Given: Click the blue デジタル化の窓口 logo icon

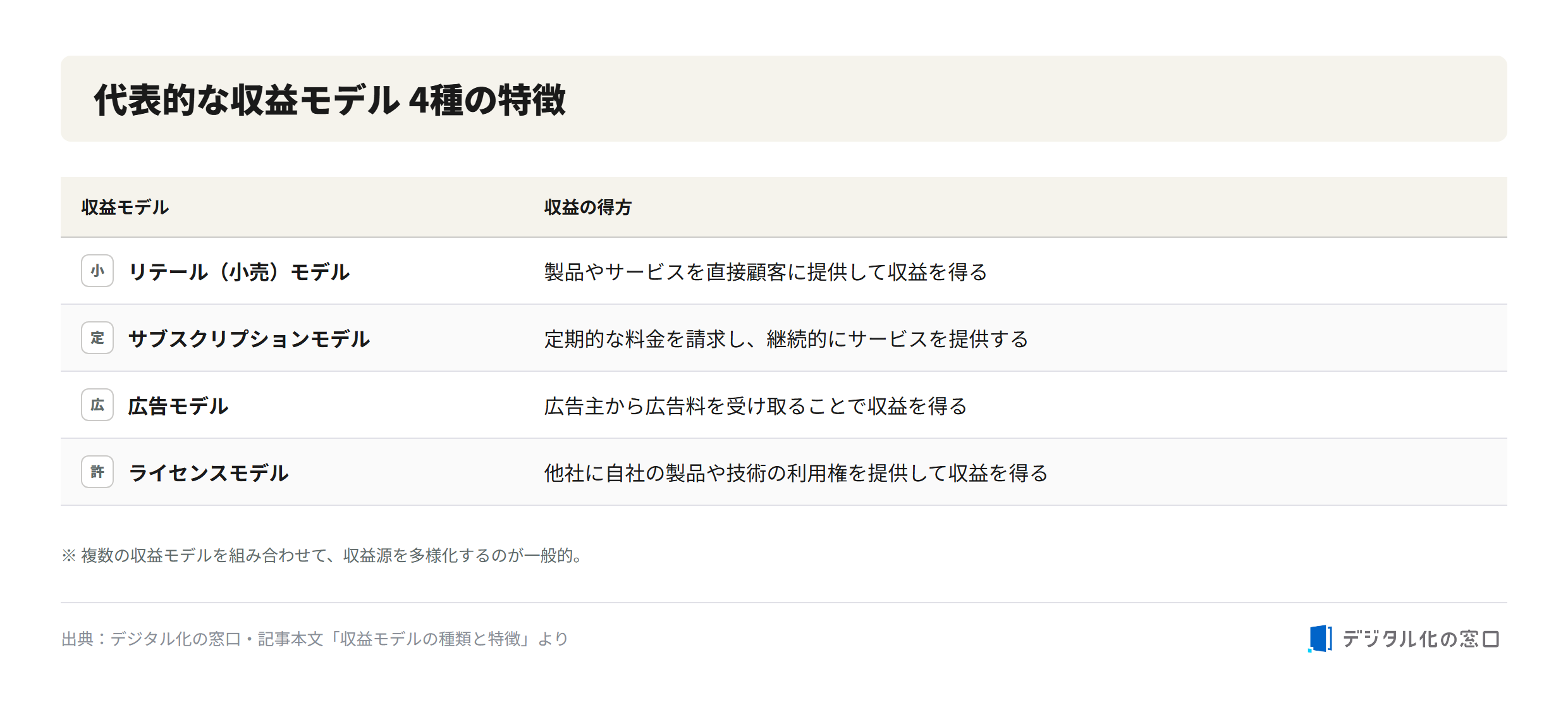Looking at the screenshot, I should pos(1320,639).
